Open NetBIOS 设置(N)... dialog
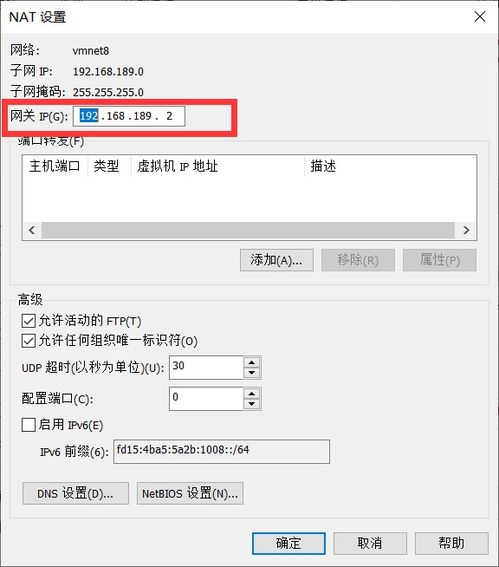This screenshot has width=499, height=567. click(x=190, y=493)
